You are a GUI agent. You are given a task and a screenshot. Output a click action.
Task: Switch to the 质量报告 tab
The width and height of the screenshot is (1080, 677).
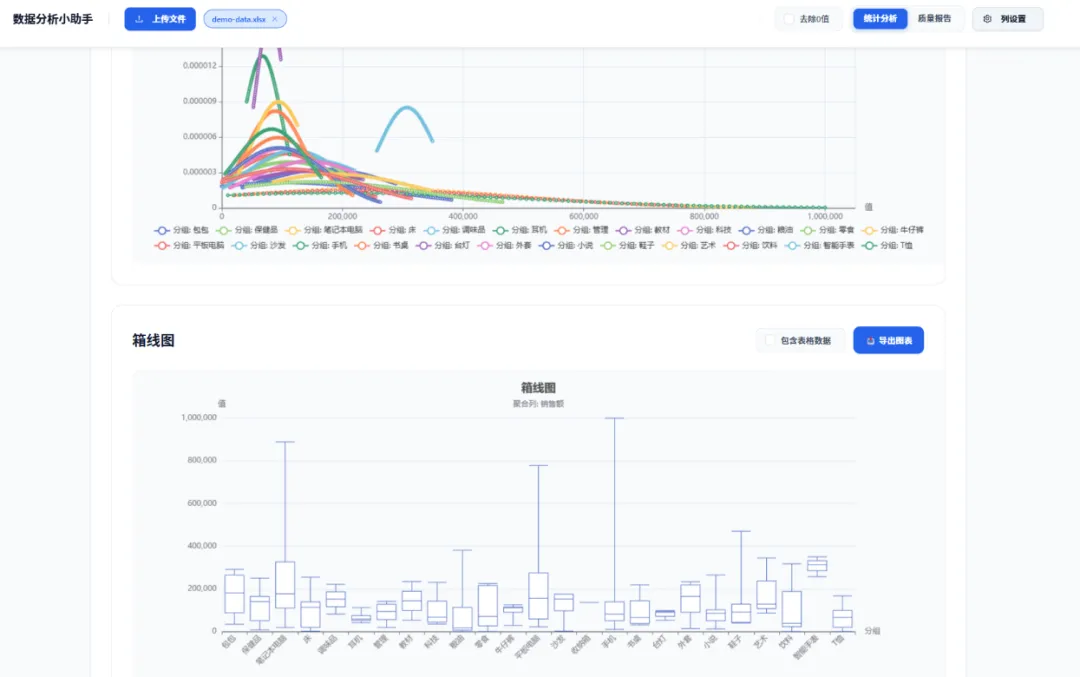point(935,19)
